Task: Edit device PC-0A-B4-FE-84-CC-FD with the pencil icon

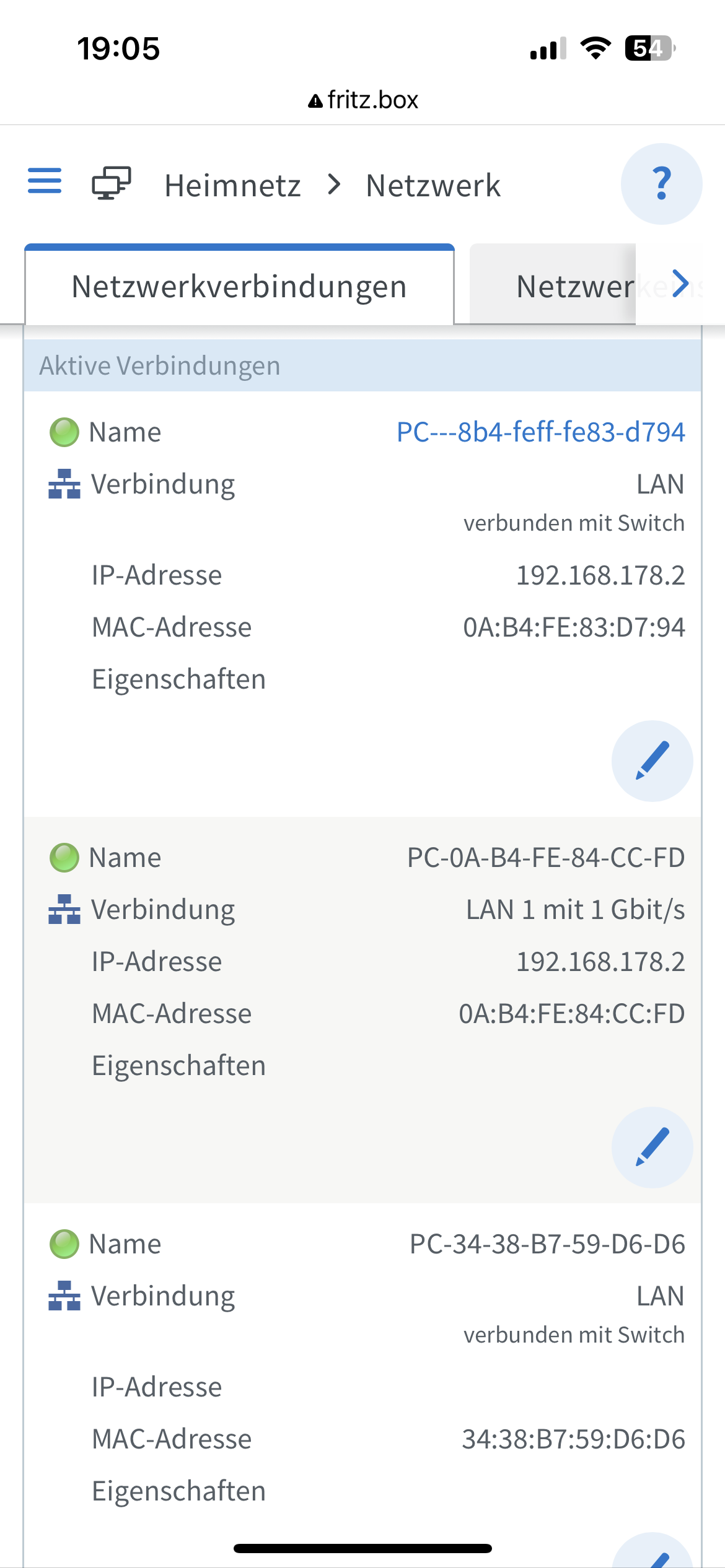Action: point(652,1147)
